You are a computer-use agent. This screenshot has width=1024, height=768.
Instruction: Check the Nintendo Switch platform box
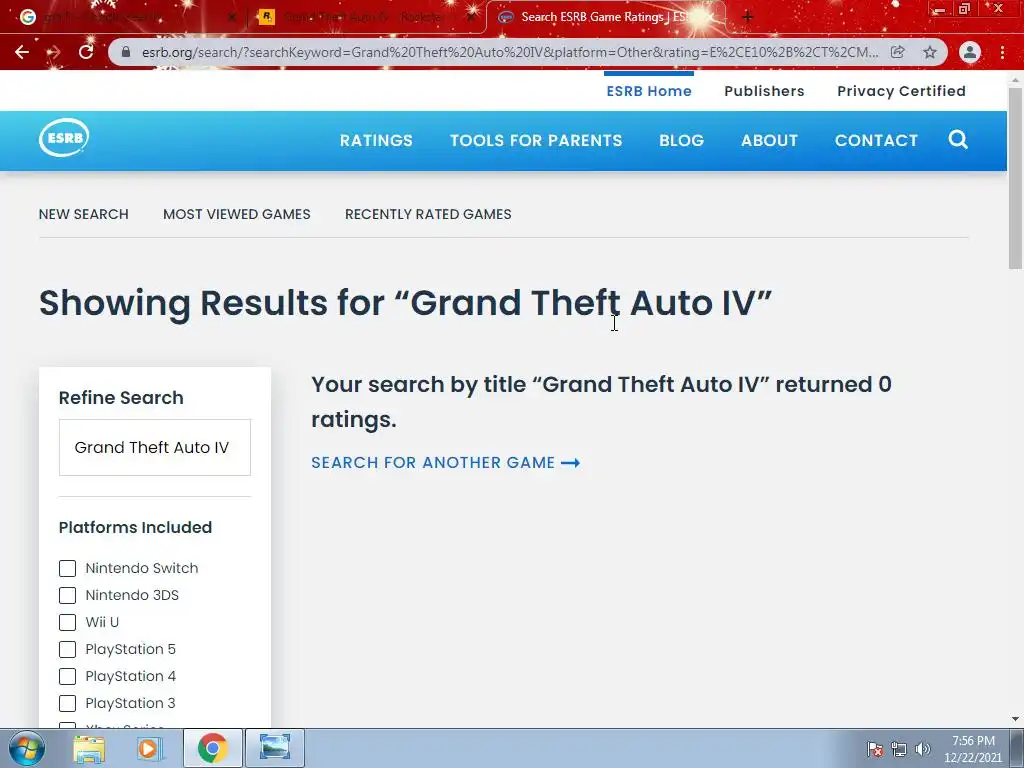(67, 568)
